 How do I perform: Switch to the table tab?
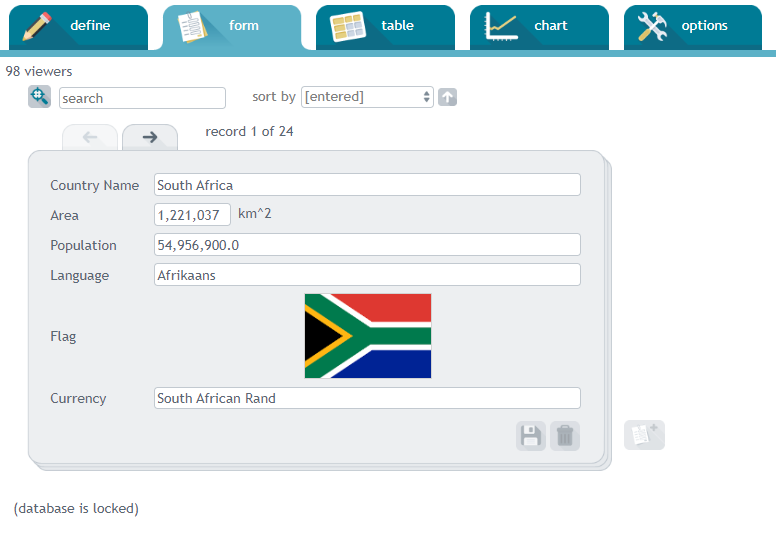[386, 27]
